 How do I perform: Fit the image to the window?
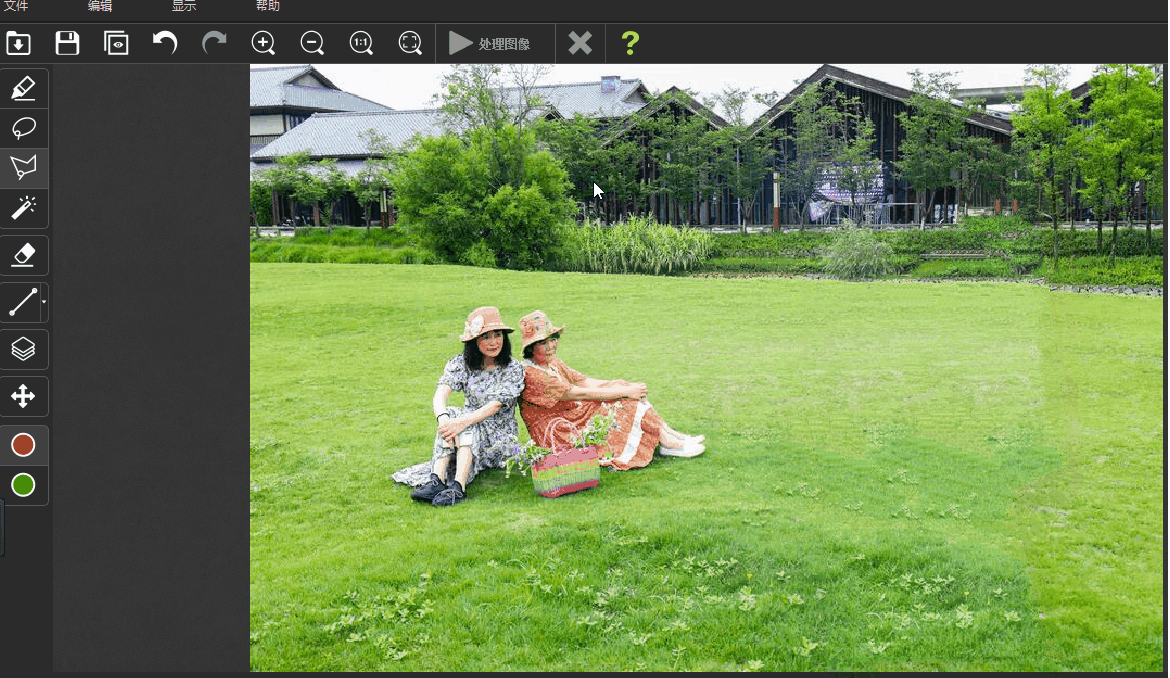click(410, 43)
